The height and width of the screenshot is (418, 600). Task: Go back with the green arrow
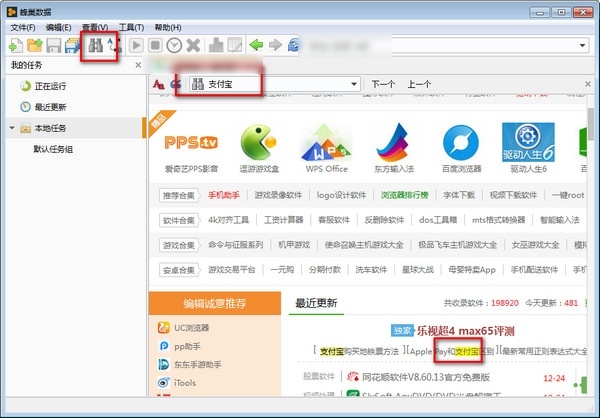pyautogui.click(x=256, y=45)
